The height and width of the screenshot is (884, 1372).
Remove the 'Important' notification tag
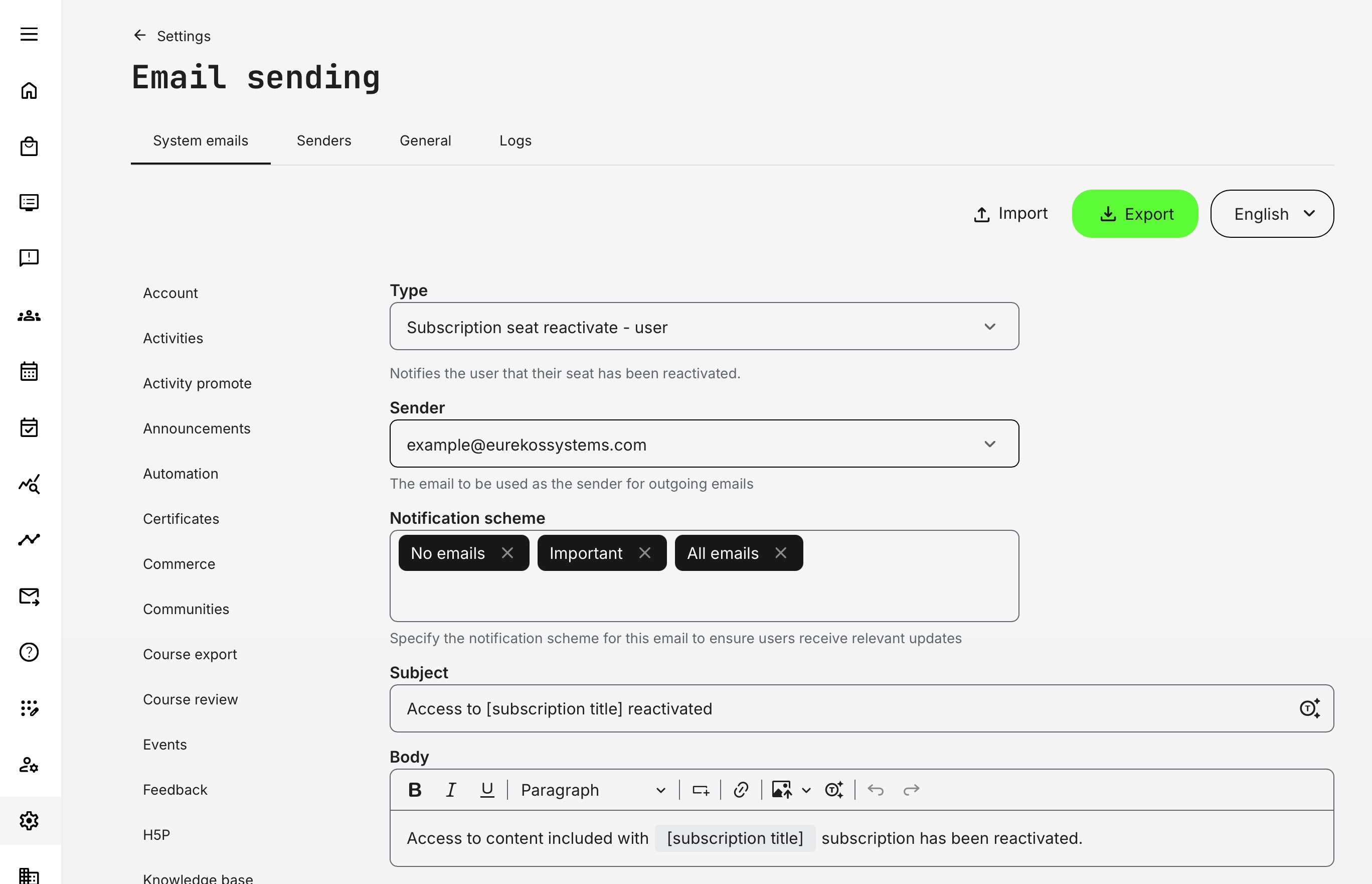pyautogui.click(x=645, y=553)
